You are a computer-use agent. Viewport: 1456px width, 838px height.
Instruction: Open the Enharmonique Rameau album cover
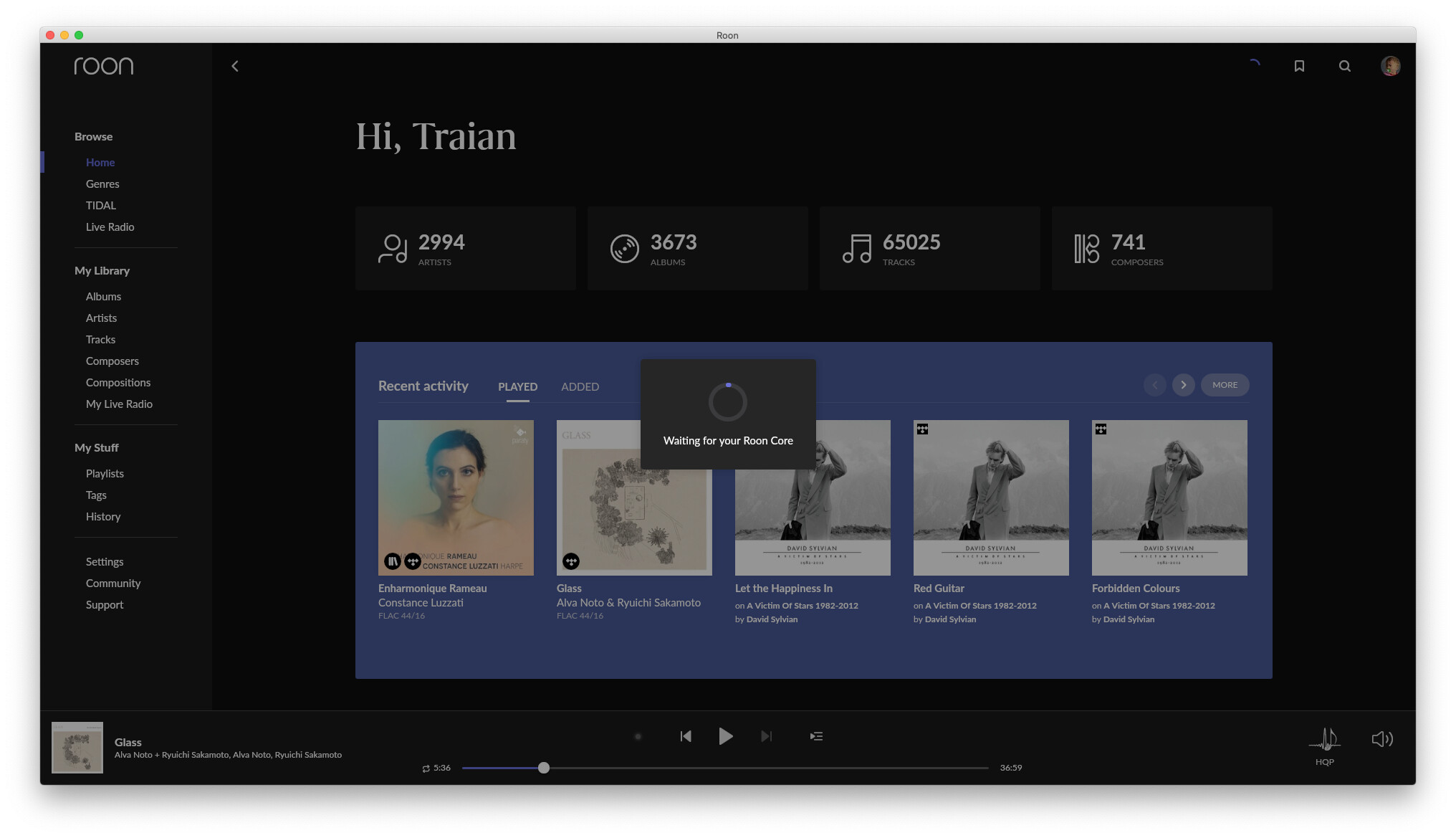pyautogui.click(x=456, y=497)
